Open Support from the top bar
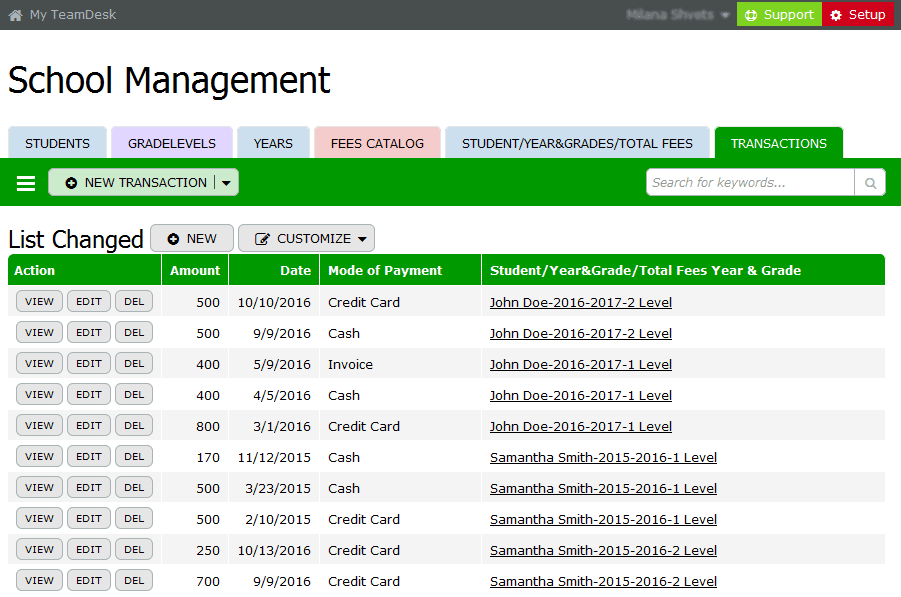 [779, 15]
